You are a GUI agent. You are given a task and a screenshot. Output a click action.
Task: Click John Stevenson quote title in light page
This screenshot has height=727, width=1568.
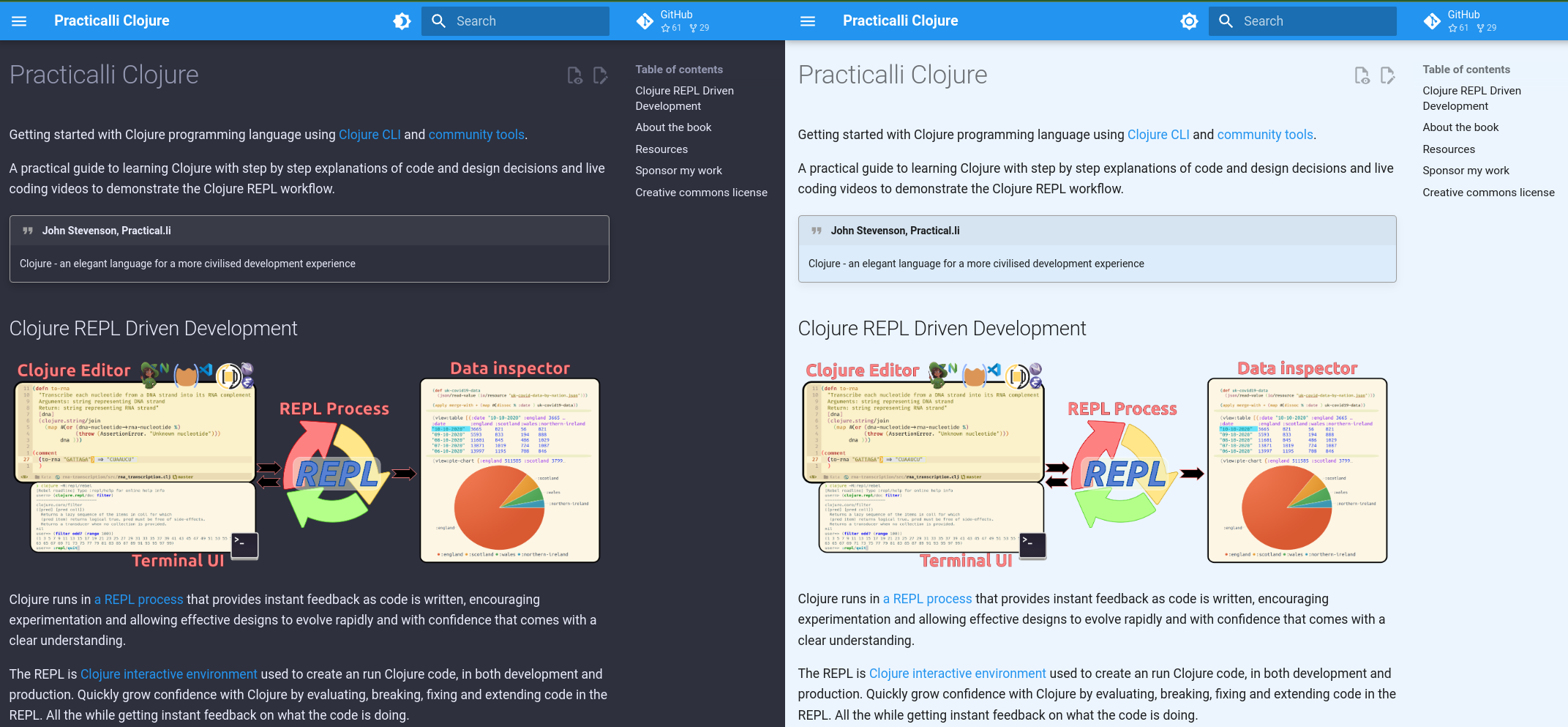tap(895, 231)
